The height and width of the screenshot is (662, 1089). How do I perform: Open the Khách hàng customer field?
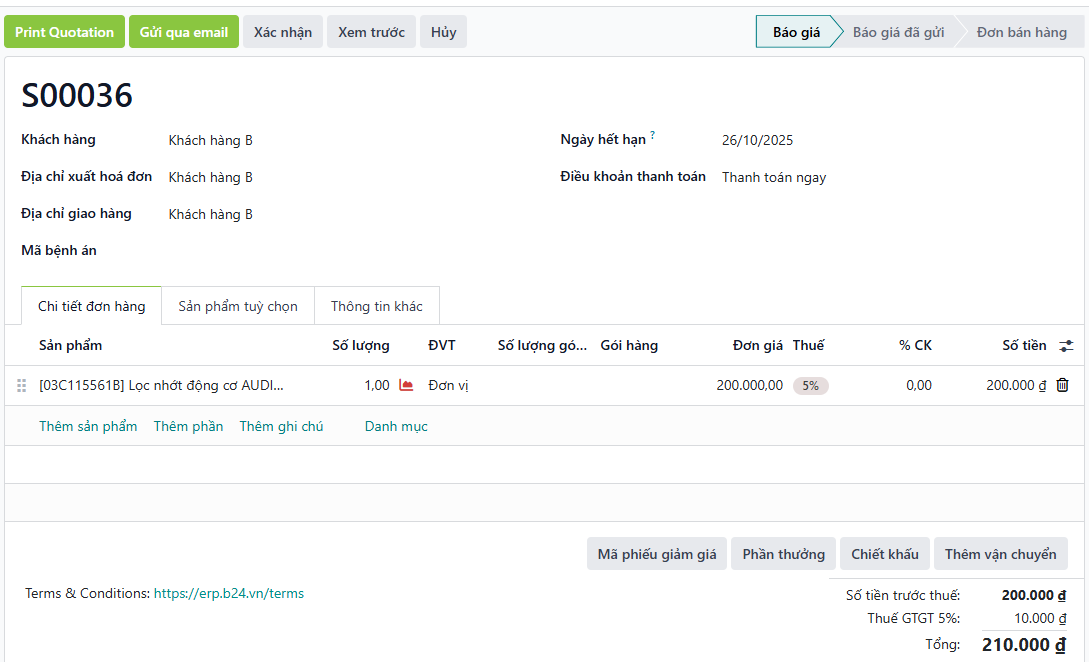click(x=210, y=141)
